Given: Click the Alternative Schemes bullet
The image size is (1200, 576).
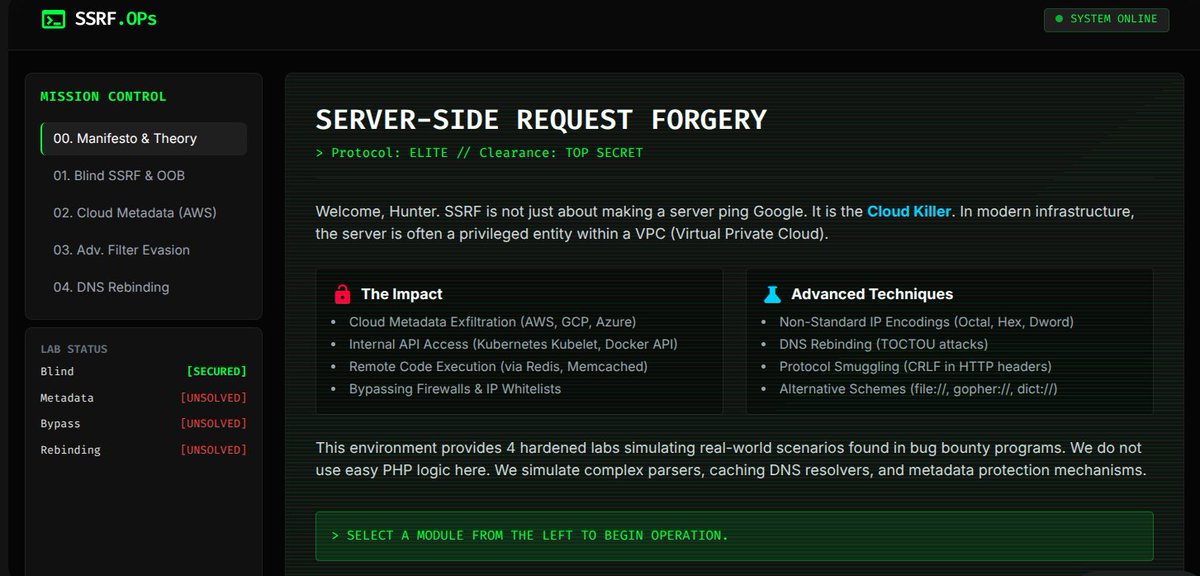Looking at the screenshot, I should click(x=918, y=388).
